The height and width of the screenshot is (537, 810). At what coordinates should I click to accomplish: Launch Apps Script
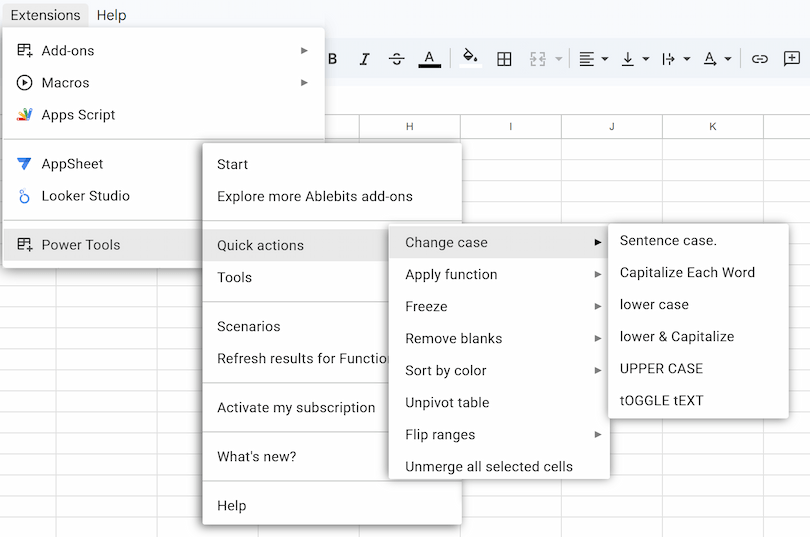(163, 115)
